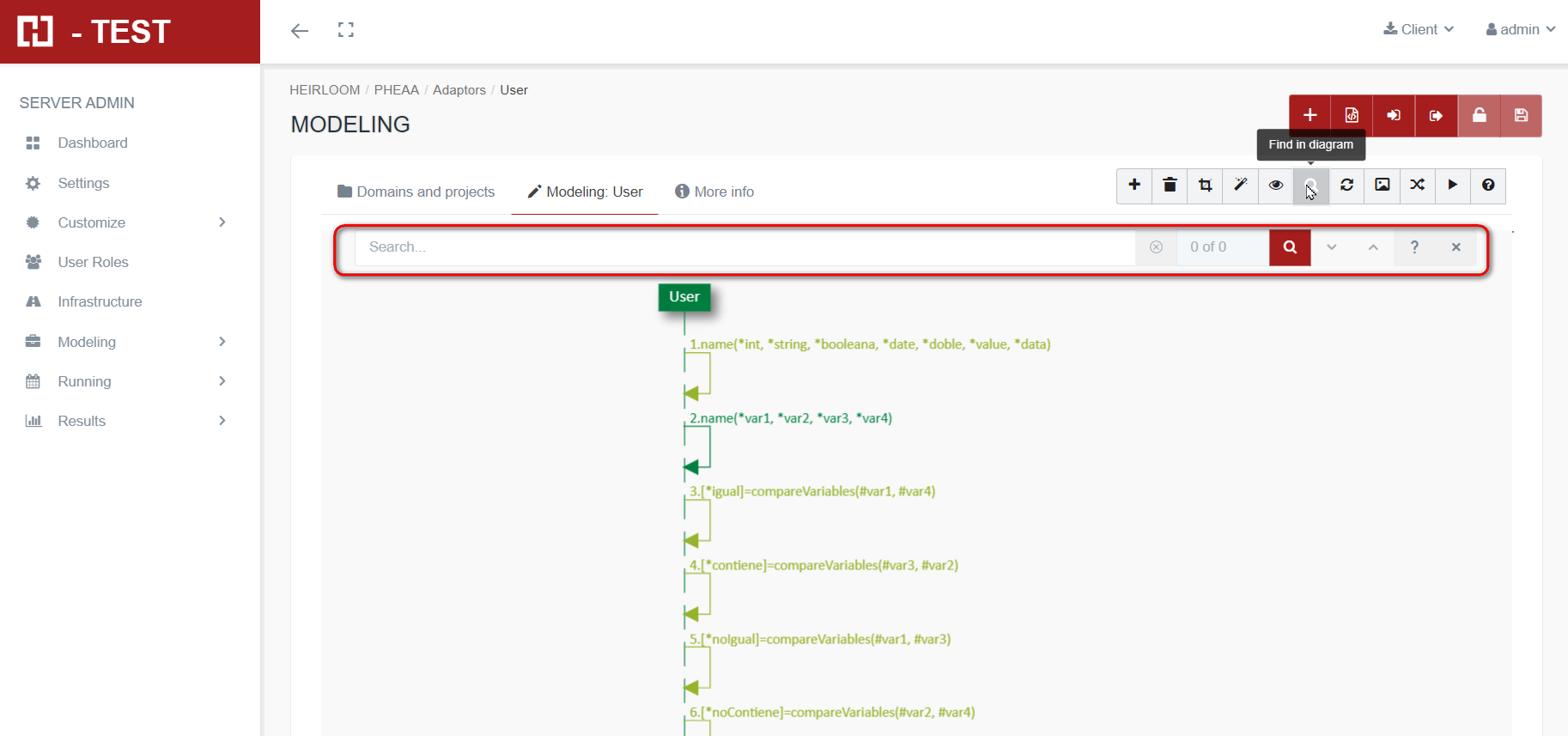Select the crop tool icon
Image resolution: width=1568 pixels, height=736 pixels.
coord(1205,186)
